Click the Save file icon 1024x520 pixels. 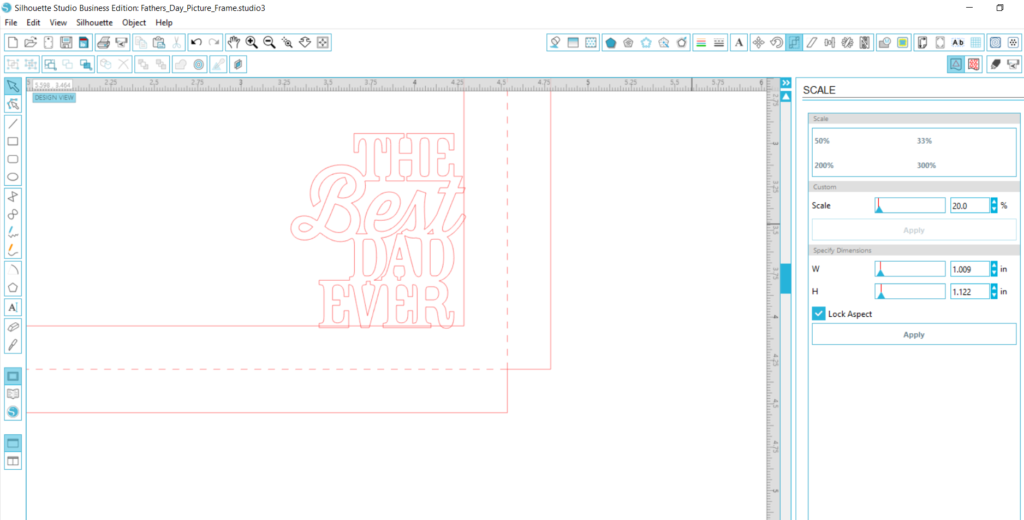point(66,43)
